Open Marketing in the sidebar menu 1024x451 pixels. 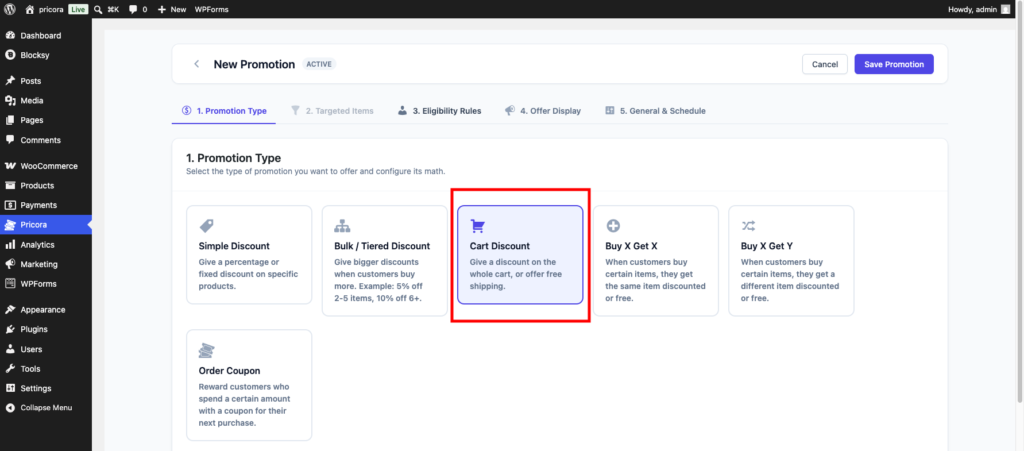tap(46, 264)
